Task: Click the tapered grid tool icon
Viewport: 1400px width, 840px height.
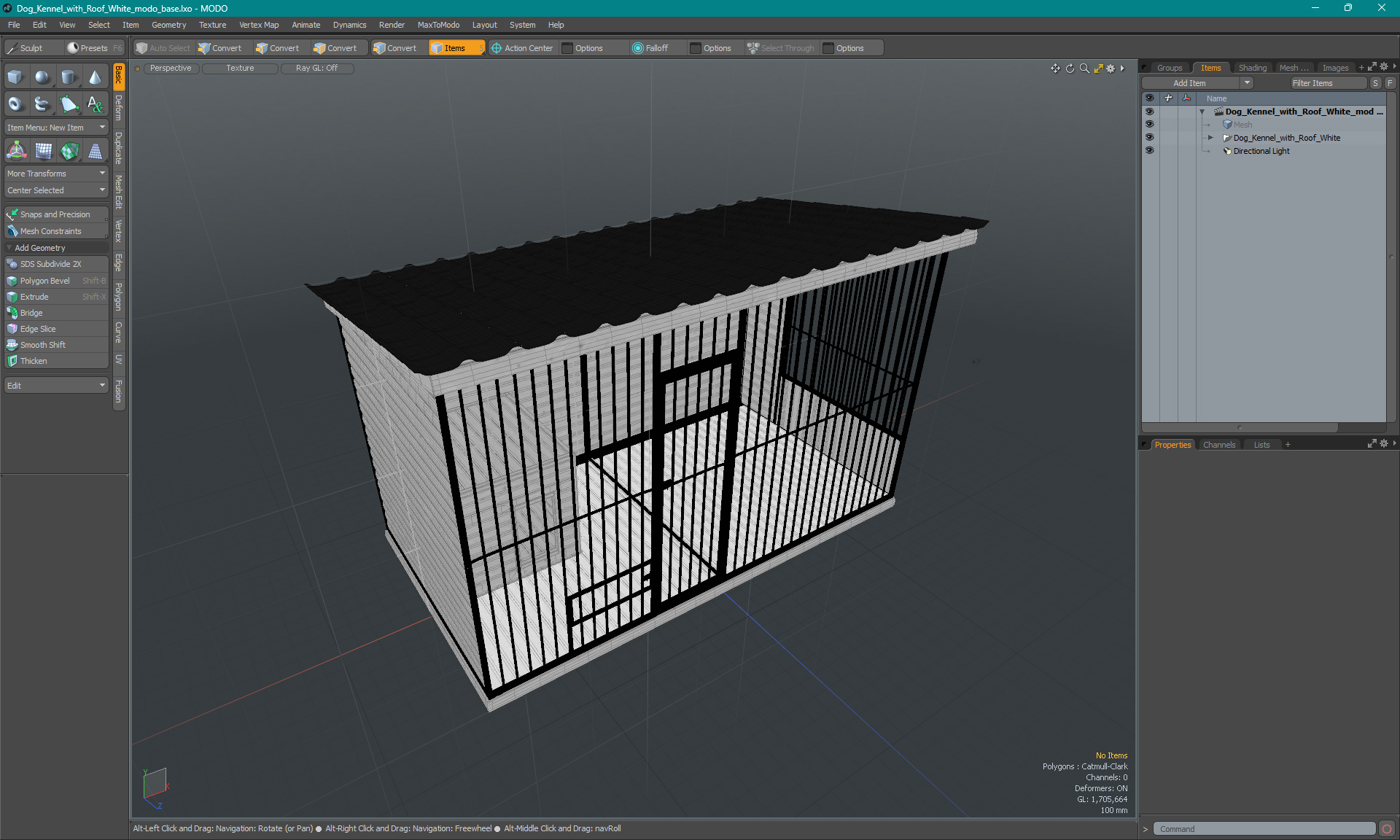Action: pyautogui.click(x=95, y=151)
